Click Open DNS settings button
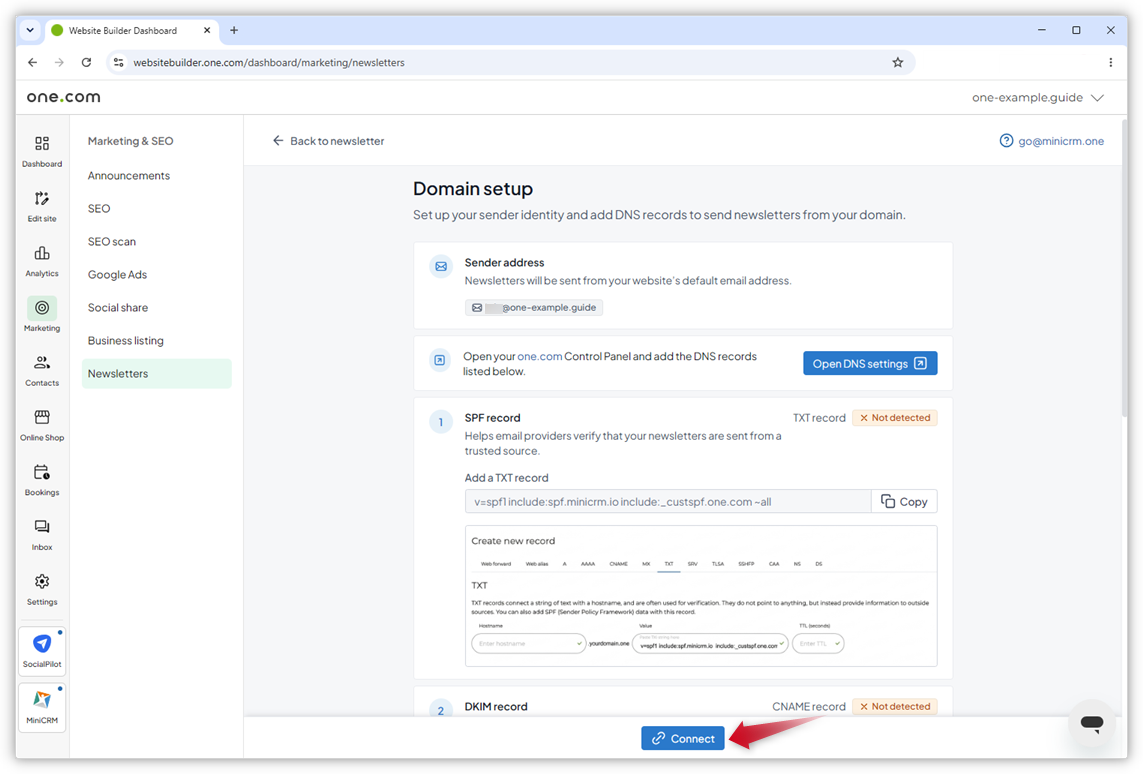1143x774 pixels. [870, 363]
